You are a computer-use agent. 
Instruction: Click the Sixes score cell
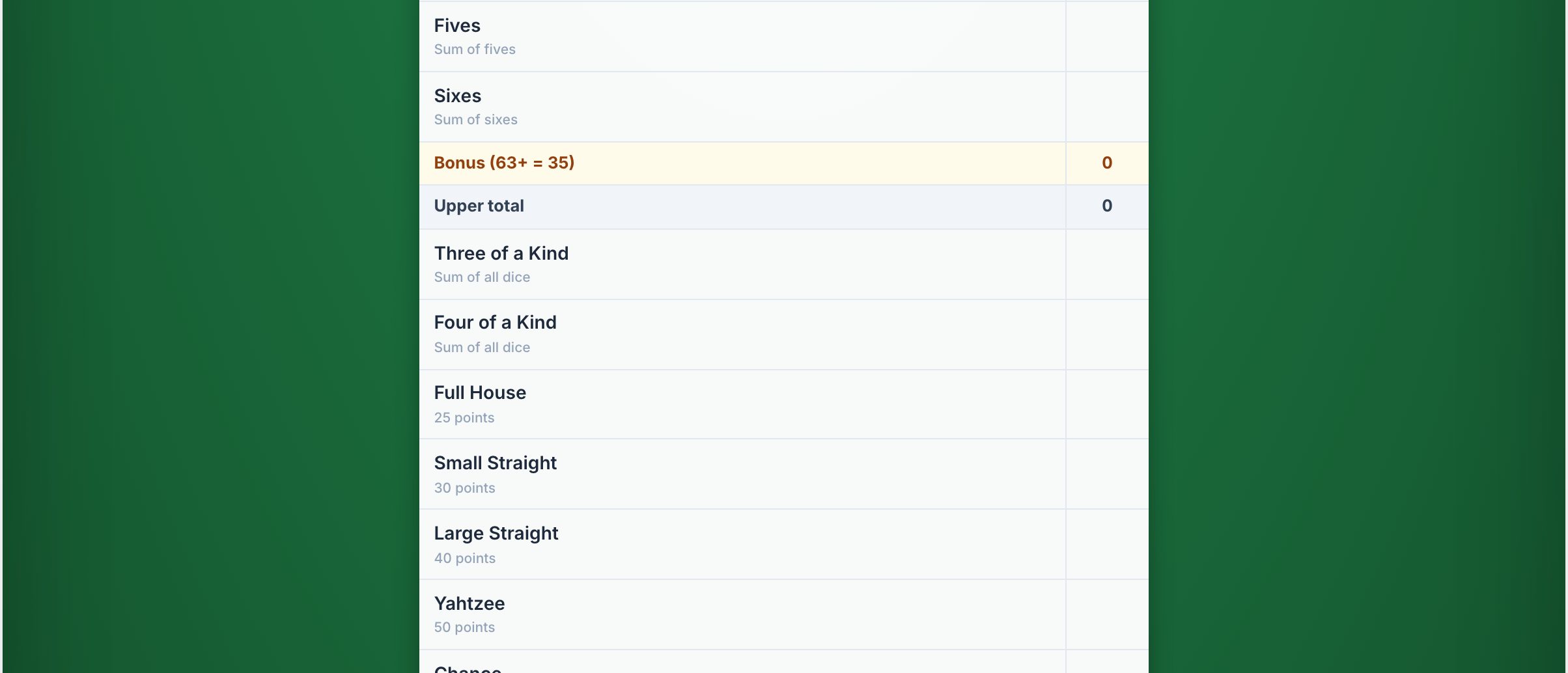coord(1107,107)
